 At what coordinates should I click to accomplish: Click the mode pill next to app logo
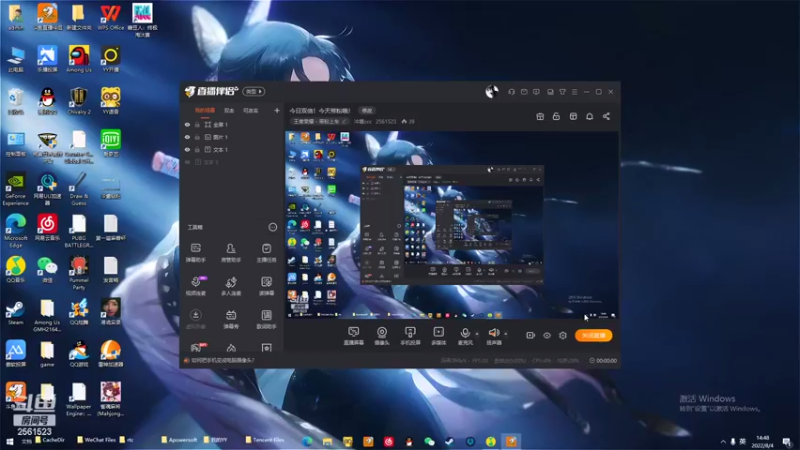[x=254, y=92]
